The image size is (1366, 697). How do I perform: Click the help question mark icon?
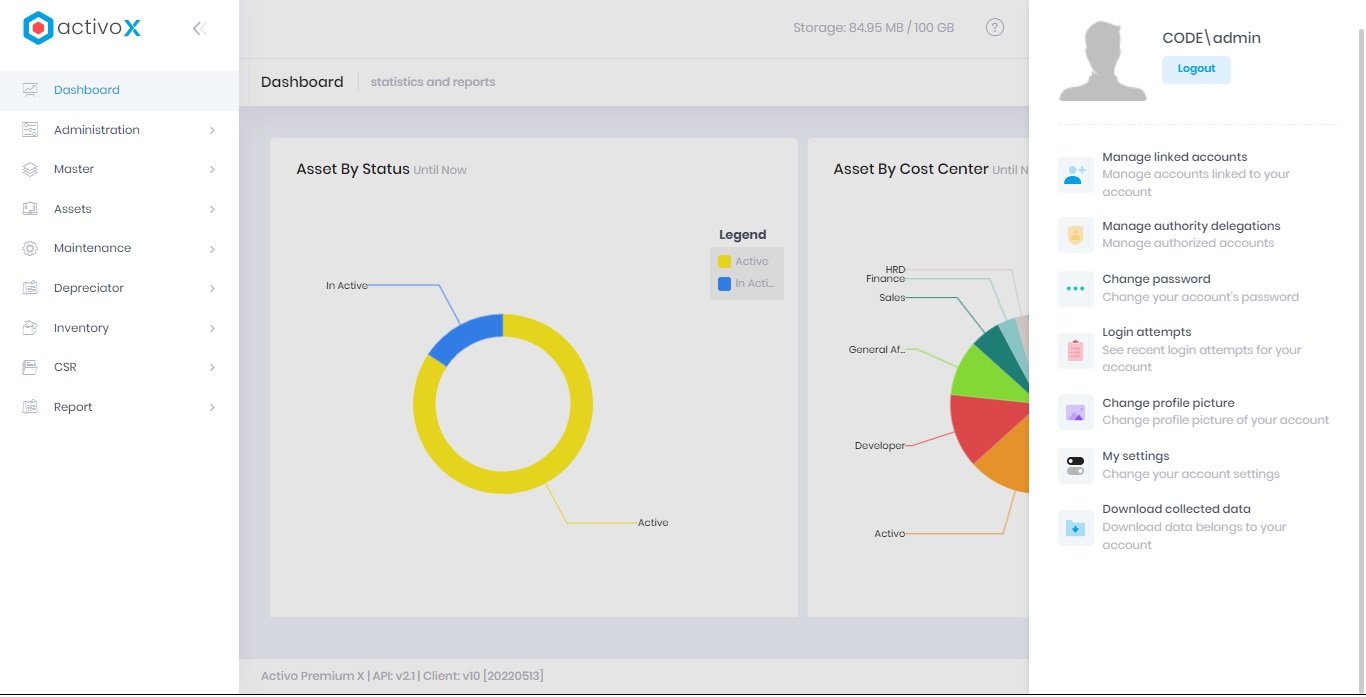click(994, 28)
